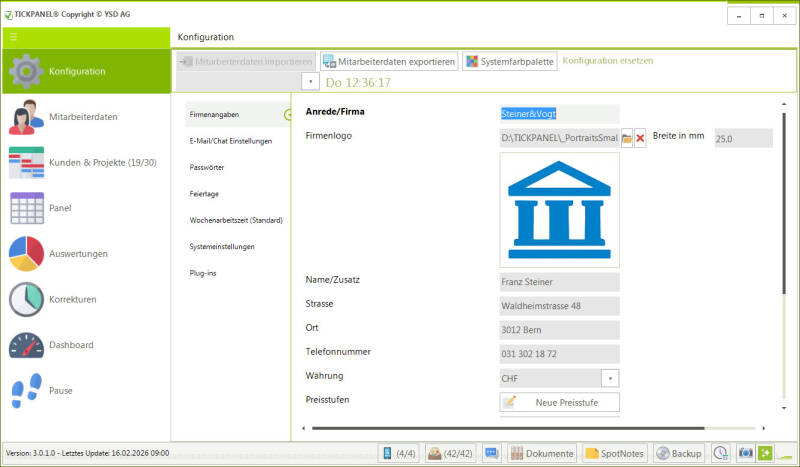Expand the Währung CHF dropdown
This screenshot has width=800, height=467.
click(x=610, y=378)
